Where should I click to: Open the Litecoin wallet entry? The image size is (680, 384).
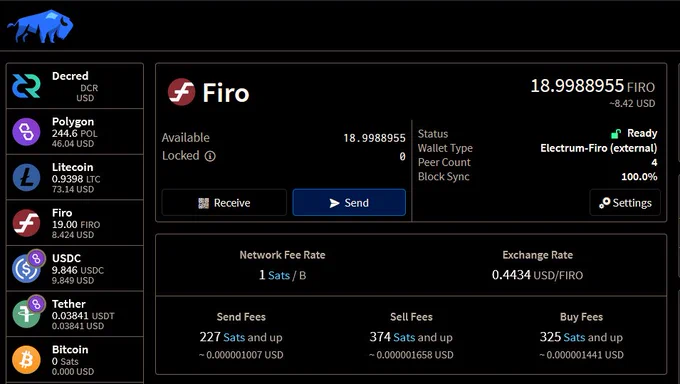pyautogui.click(x=75, y=177)
